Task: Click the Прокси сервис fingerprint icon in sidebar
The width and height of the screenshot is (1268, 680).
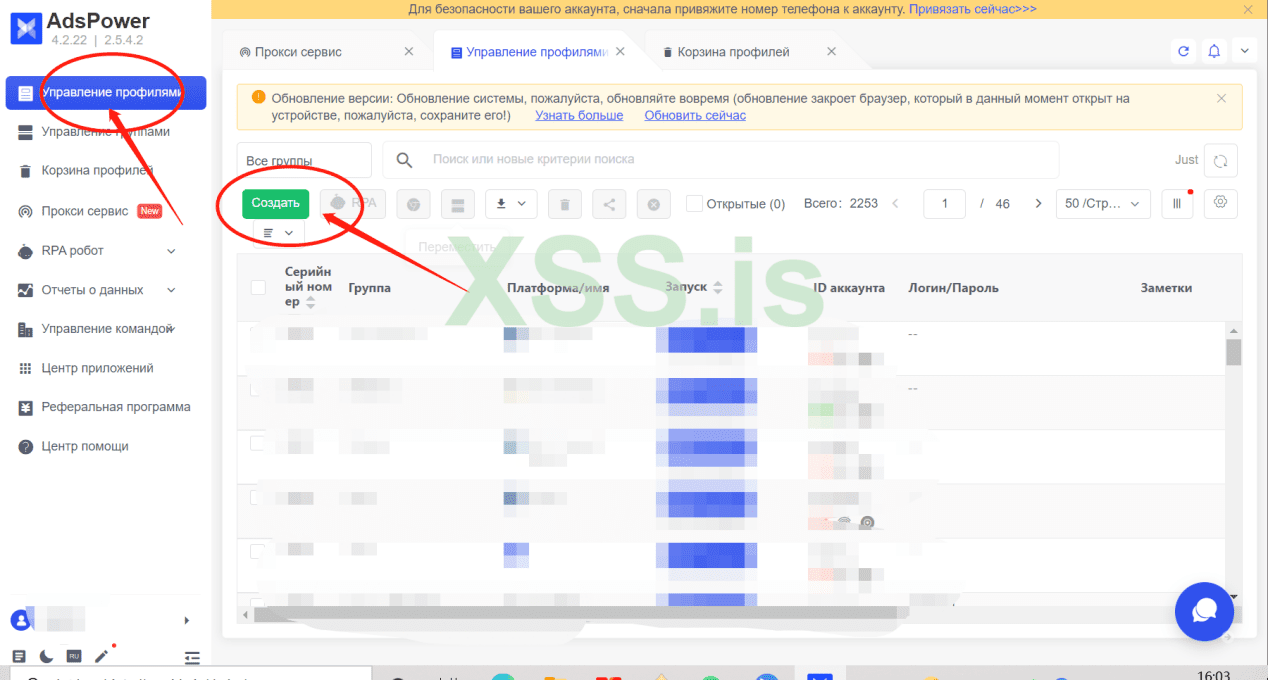Action: [25, 211]
